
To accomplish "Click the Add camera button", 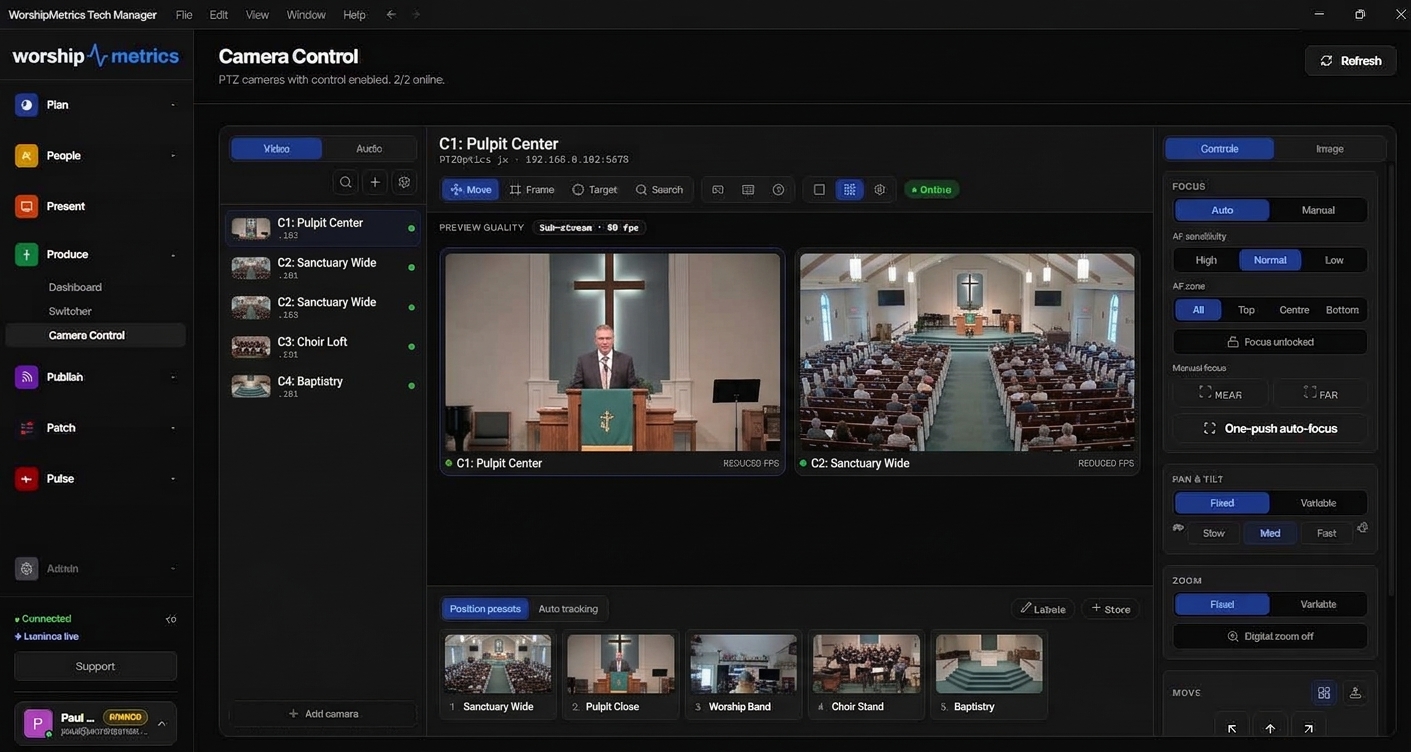I will [x=323, y=714].
